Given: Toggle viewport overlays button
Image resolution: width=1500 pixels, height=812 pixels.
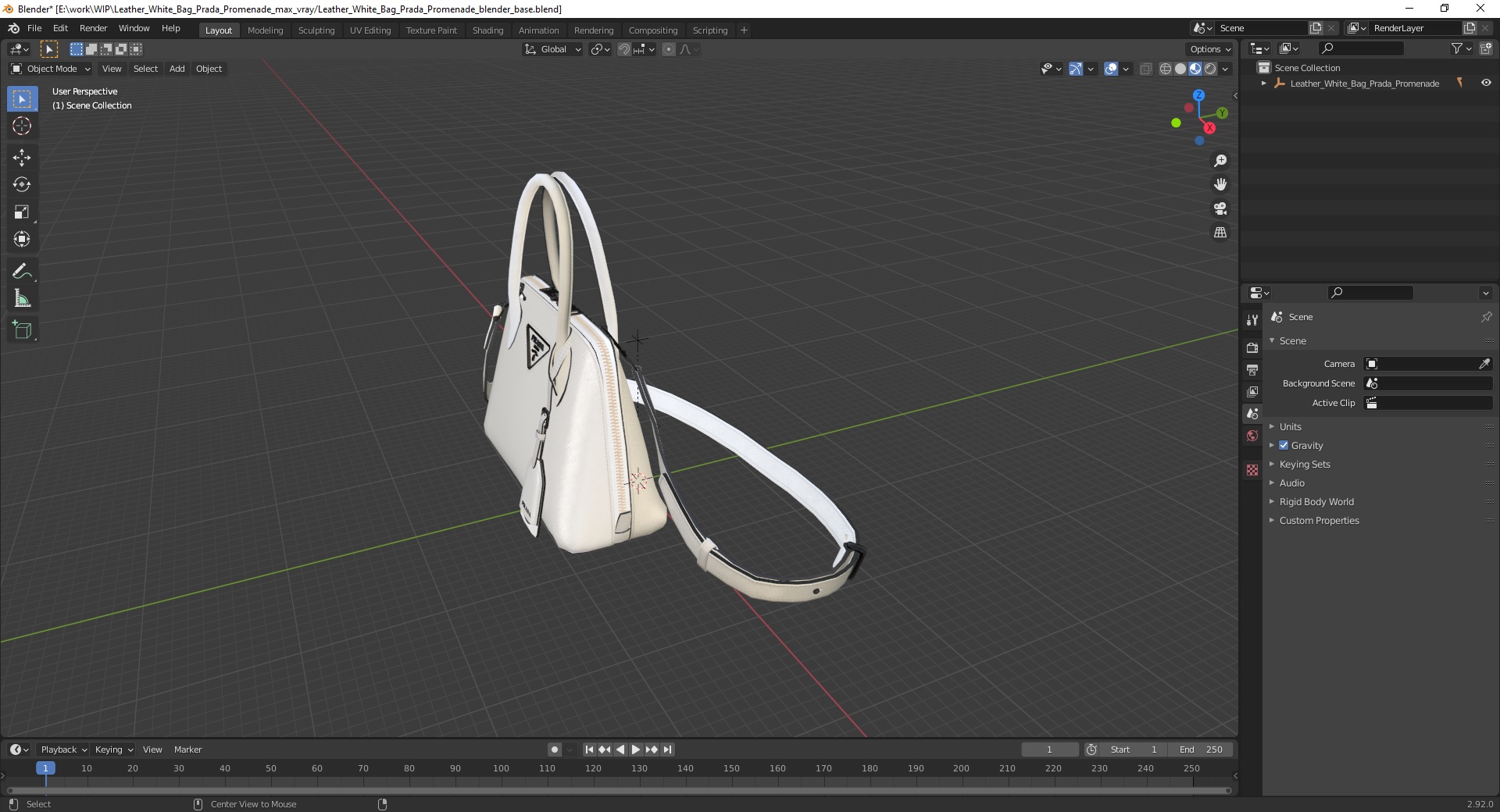Looking at the screenshot, I should pyautogui.click(x=1111, y=69).
